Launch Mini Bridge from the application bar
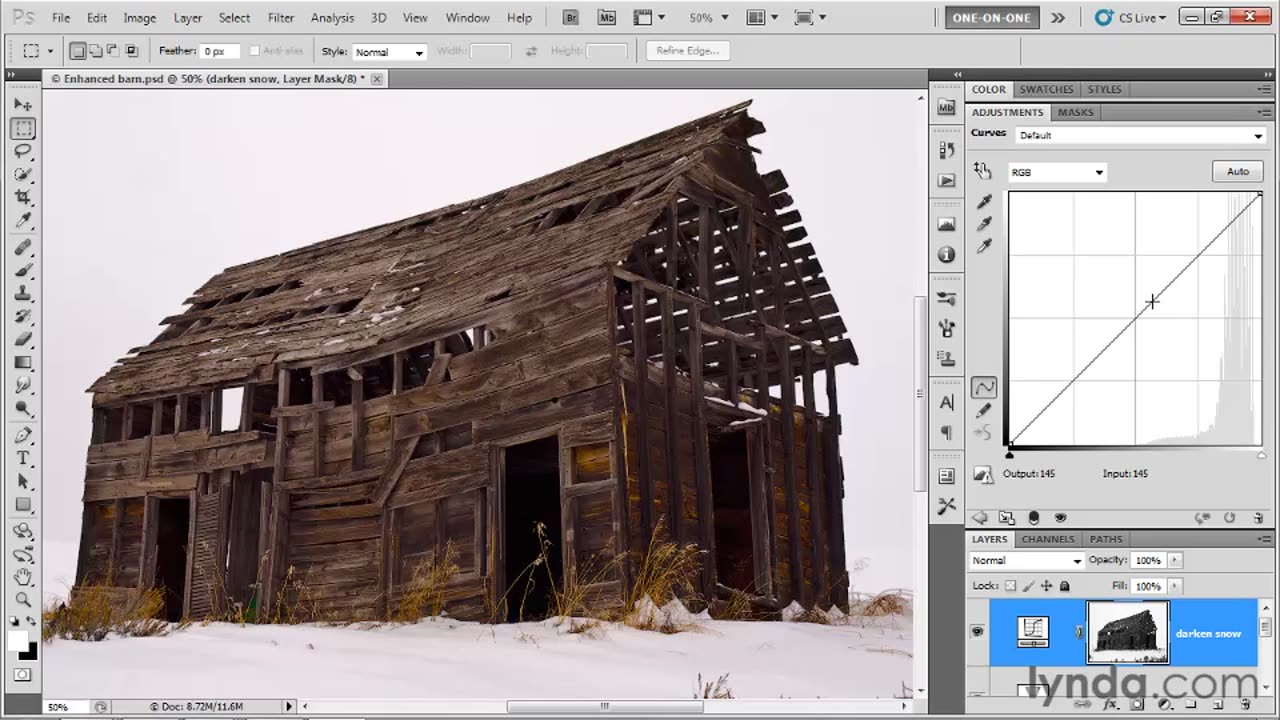Image resolution: width=1280 pixels, height=720 pixels. pos(606,17)
